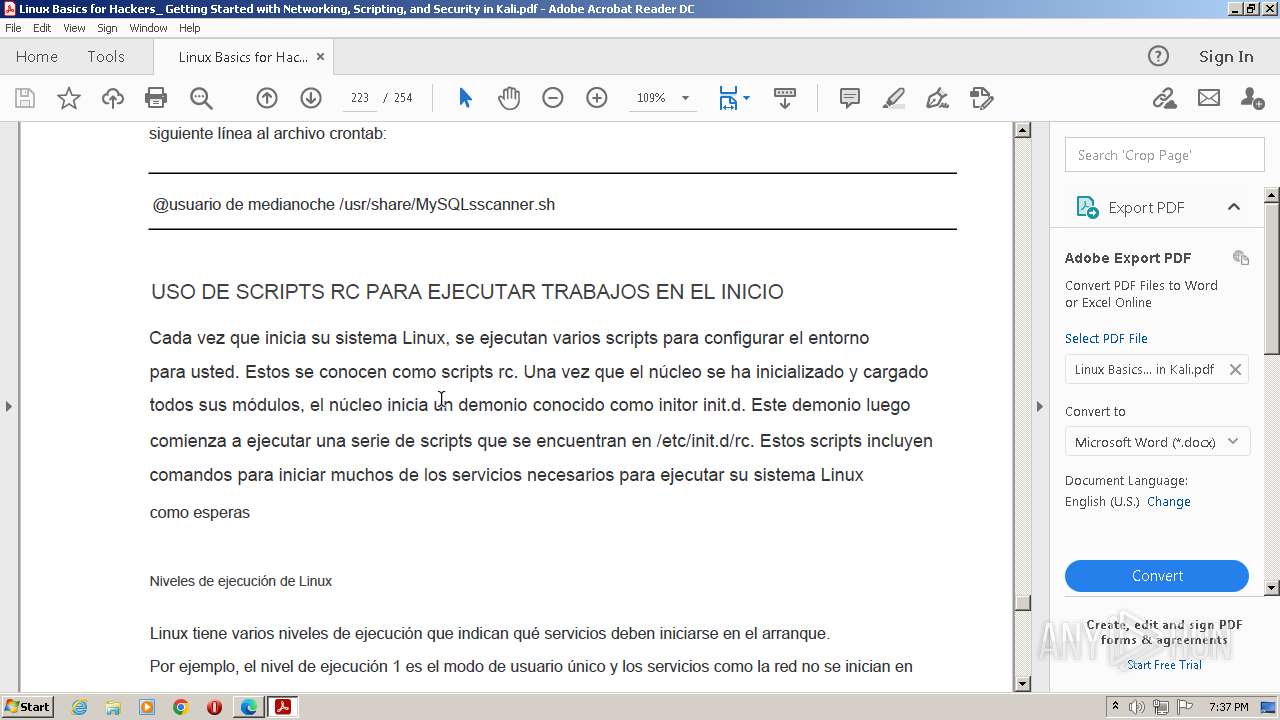Open the sign document pen tool

(937, 98)
